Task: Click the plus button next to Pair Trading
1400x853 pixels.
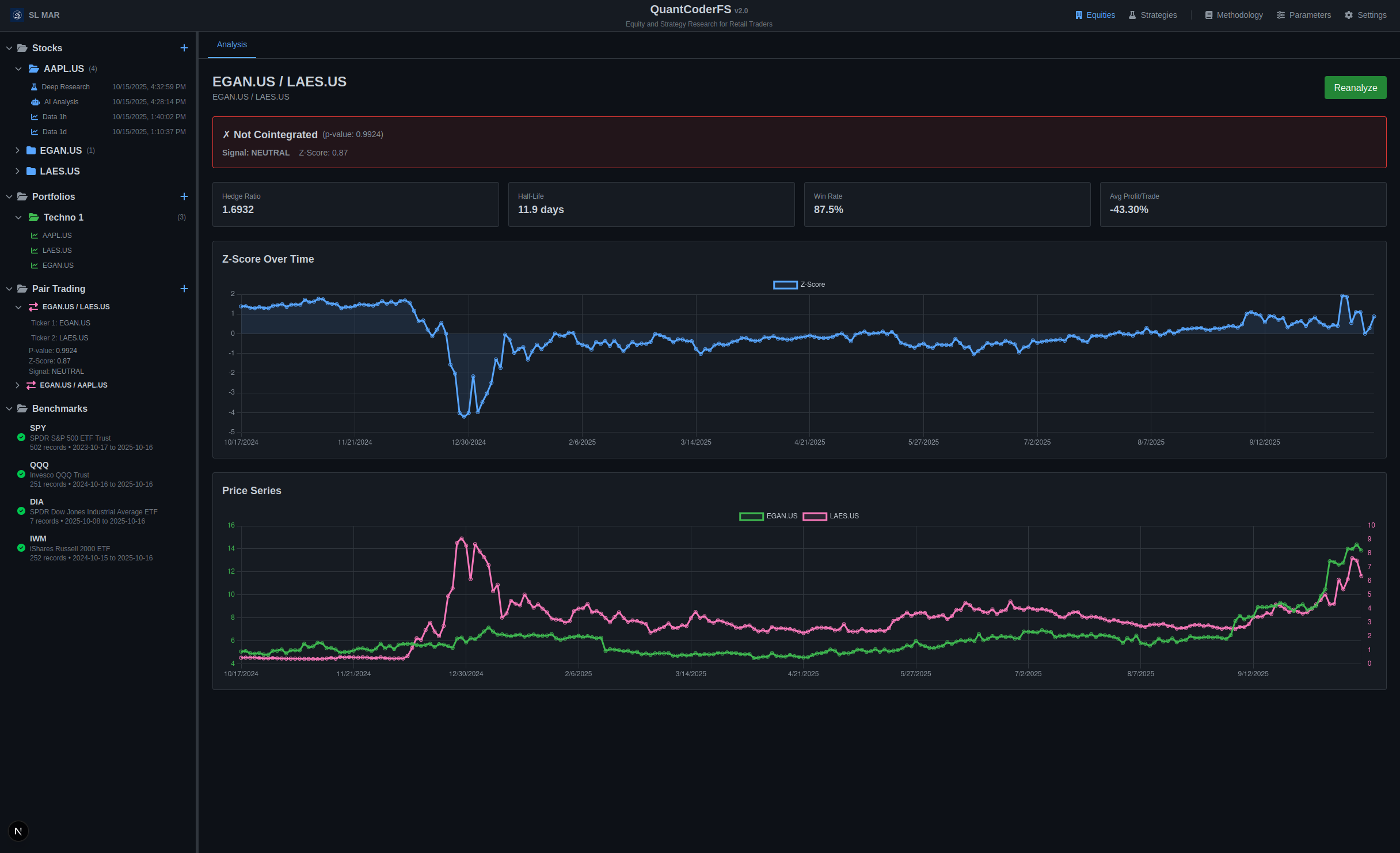Action: click(x=184, y=289)
